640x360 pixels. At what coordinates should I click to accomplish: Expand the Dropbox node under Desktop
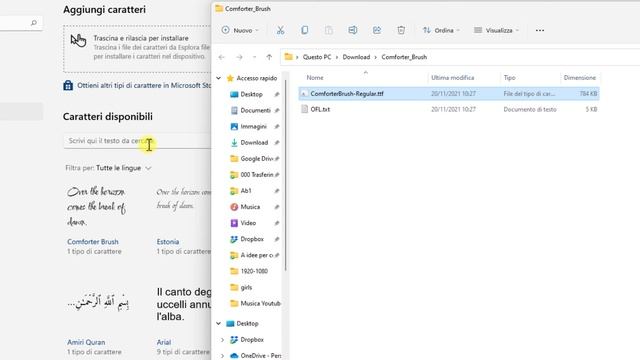click(x=222, y=340)
